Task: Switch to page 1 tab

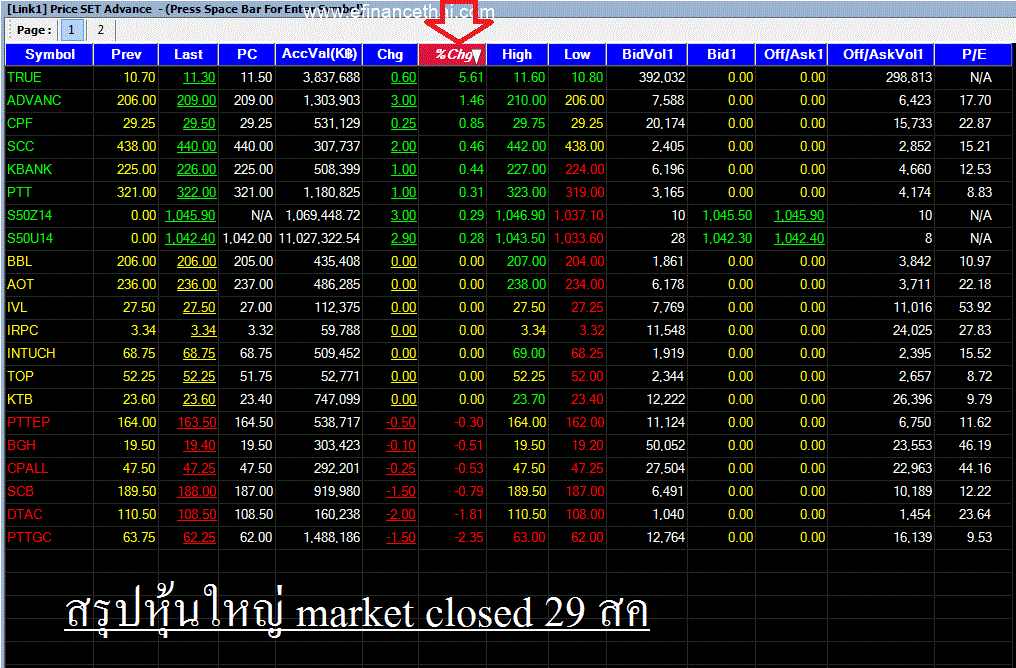Action: (71, 30)
